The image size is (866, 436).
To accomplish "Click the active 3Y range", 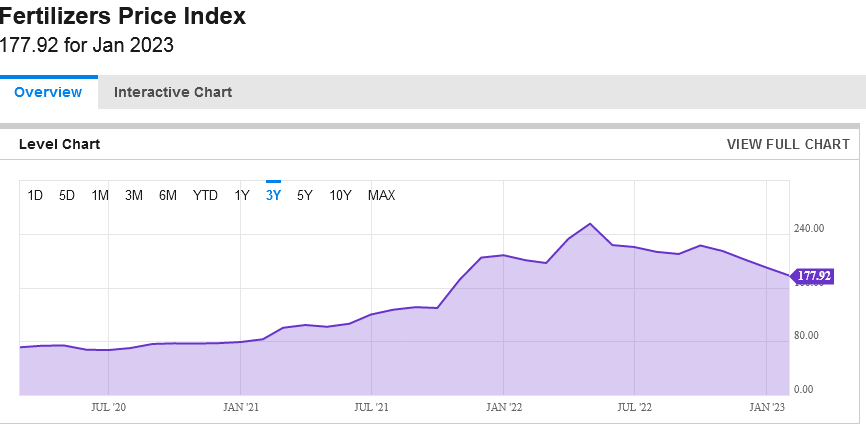I will (273, 195).
